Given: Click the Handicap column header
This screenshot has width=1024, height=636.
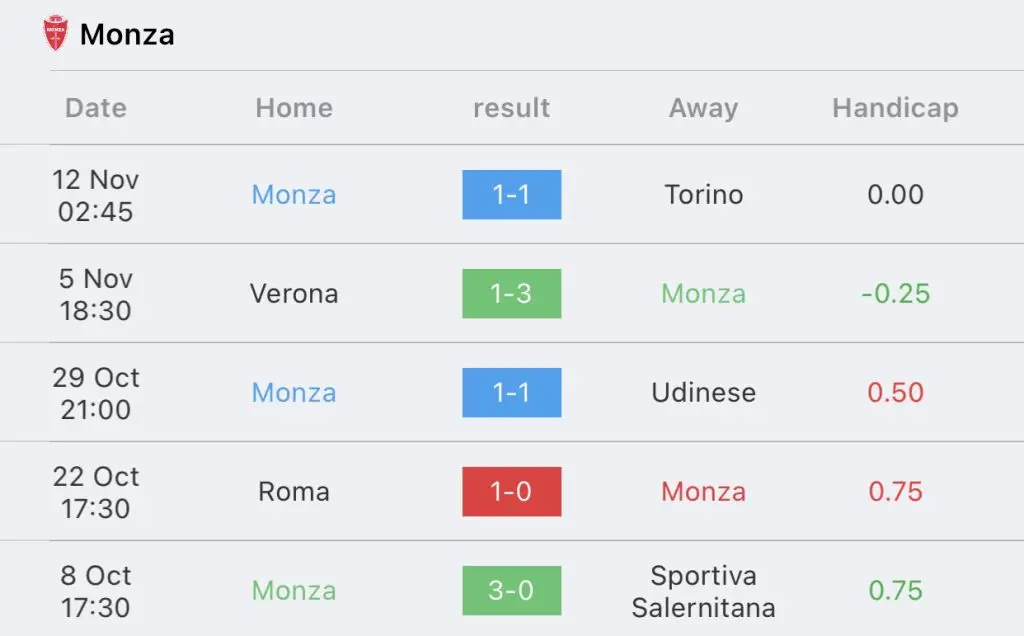Looking at the screenshot, I should coord(895,108).
